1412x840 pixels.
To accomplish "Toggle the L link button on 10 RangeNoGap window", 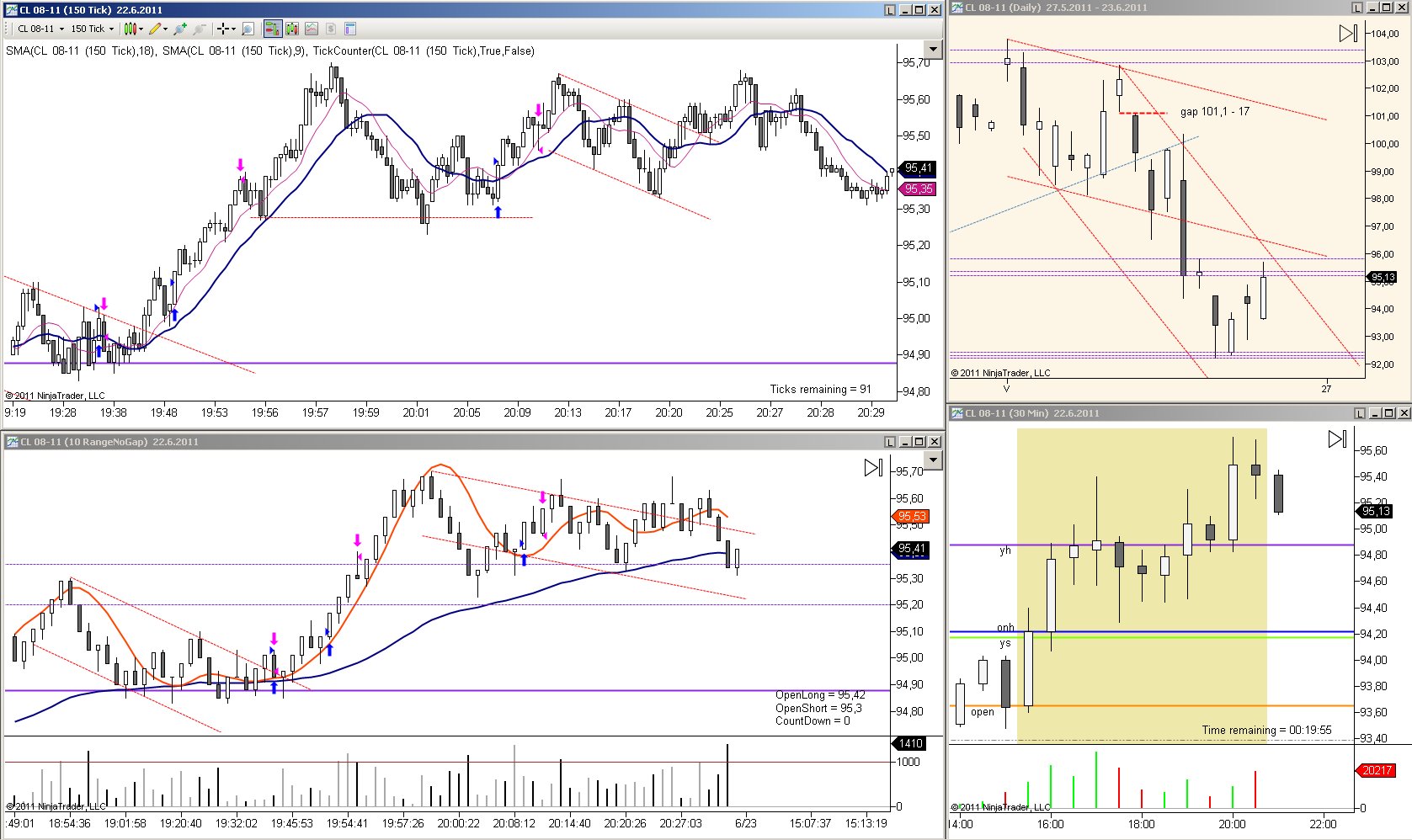I will pos(890,442).
